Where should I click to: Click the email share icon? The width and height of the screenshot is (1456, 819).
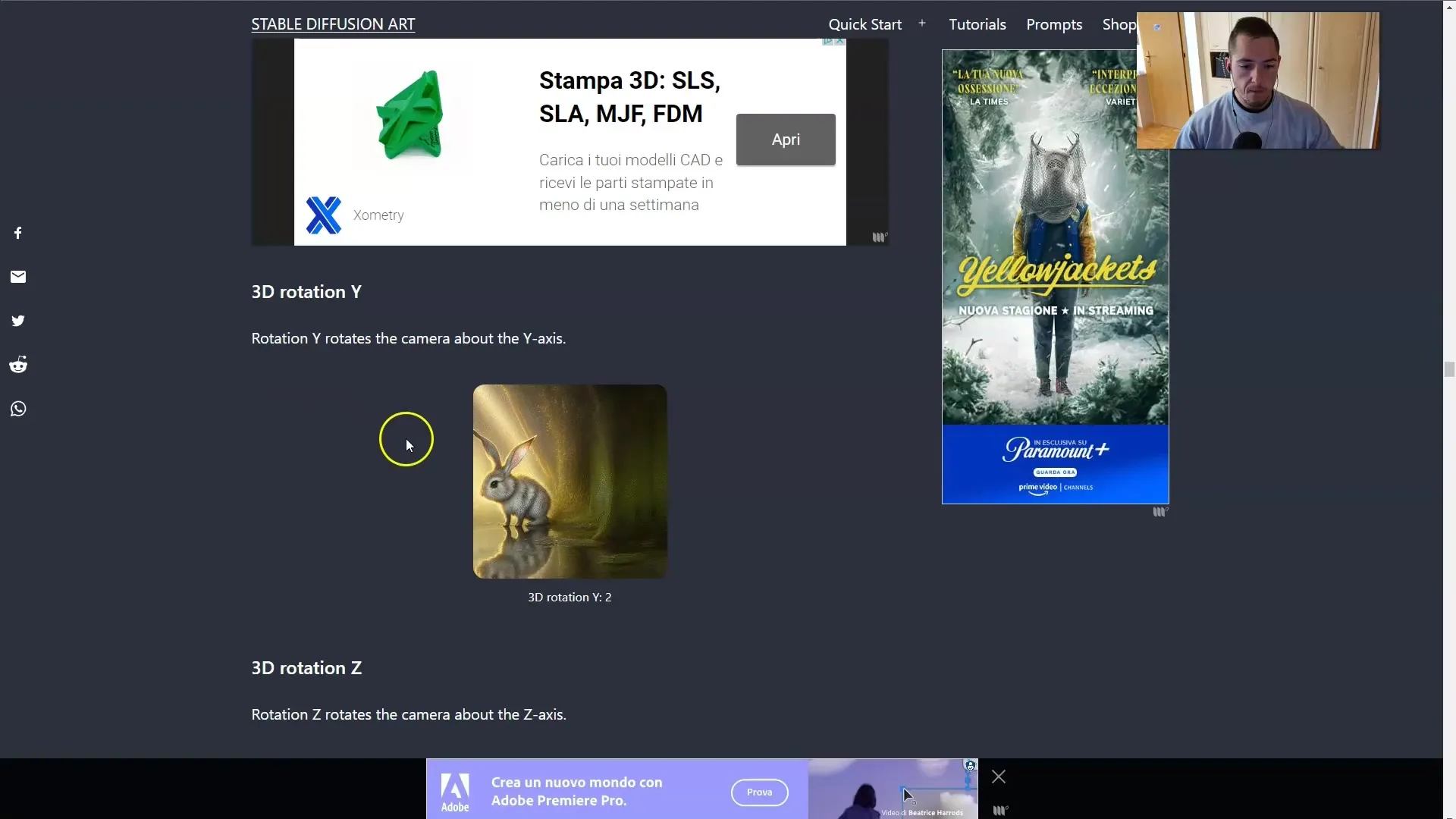17,277
